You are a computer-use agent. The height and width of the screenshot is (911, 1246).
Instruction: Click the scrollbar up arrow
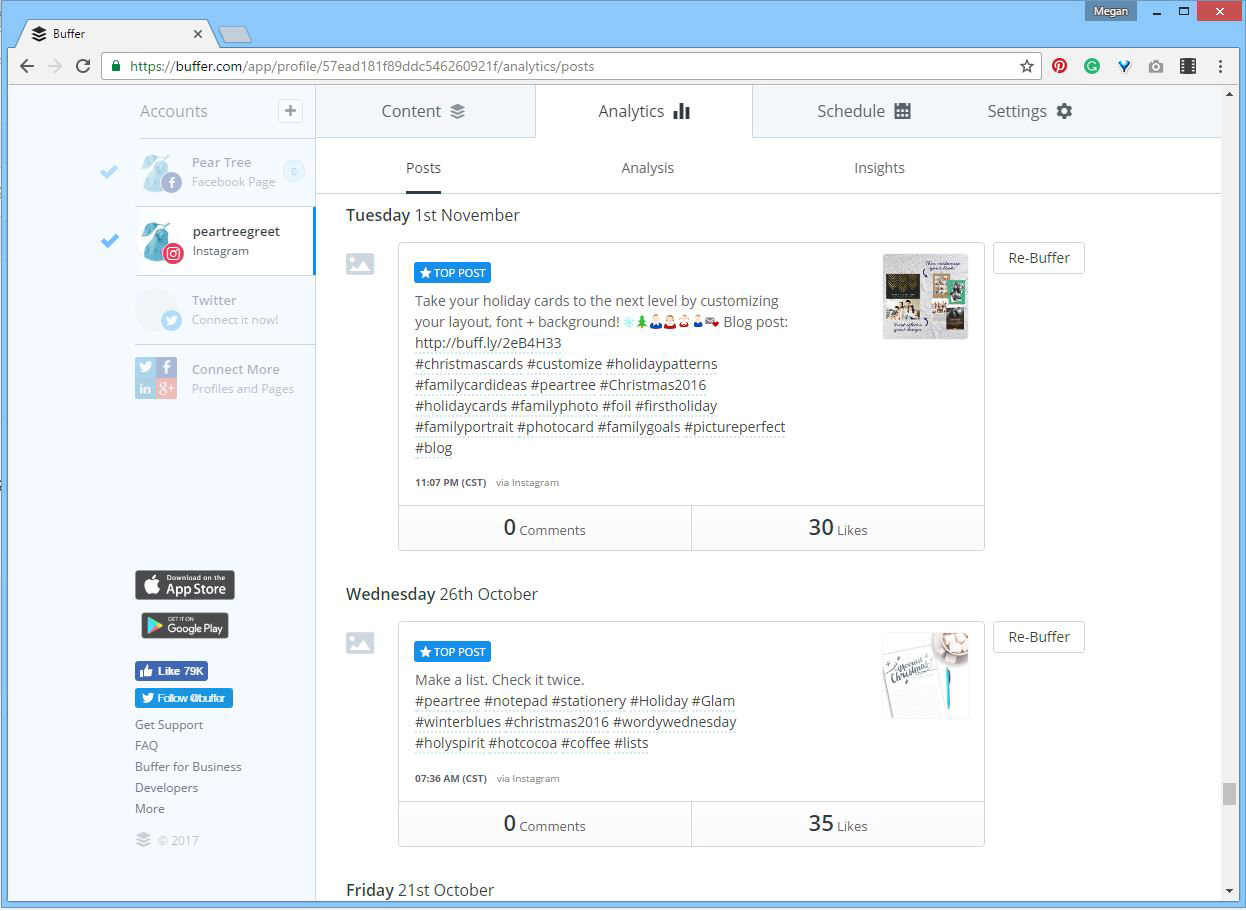tap(1229, 93)
